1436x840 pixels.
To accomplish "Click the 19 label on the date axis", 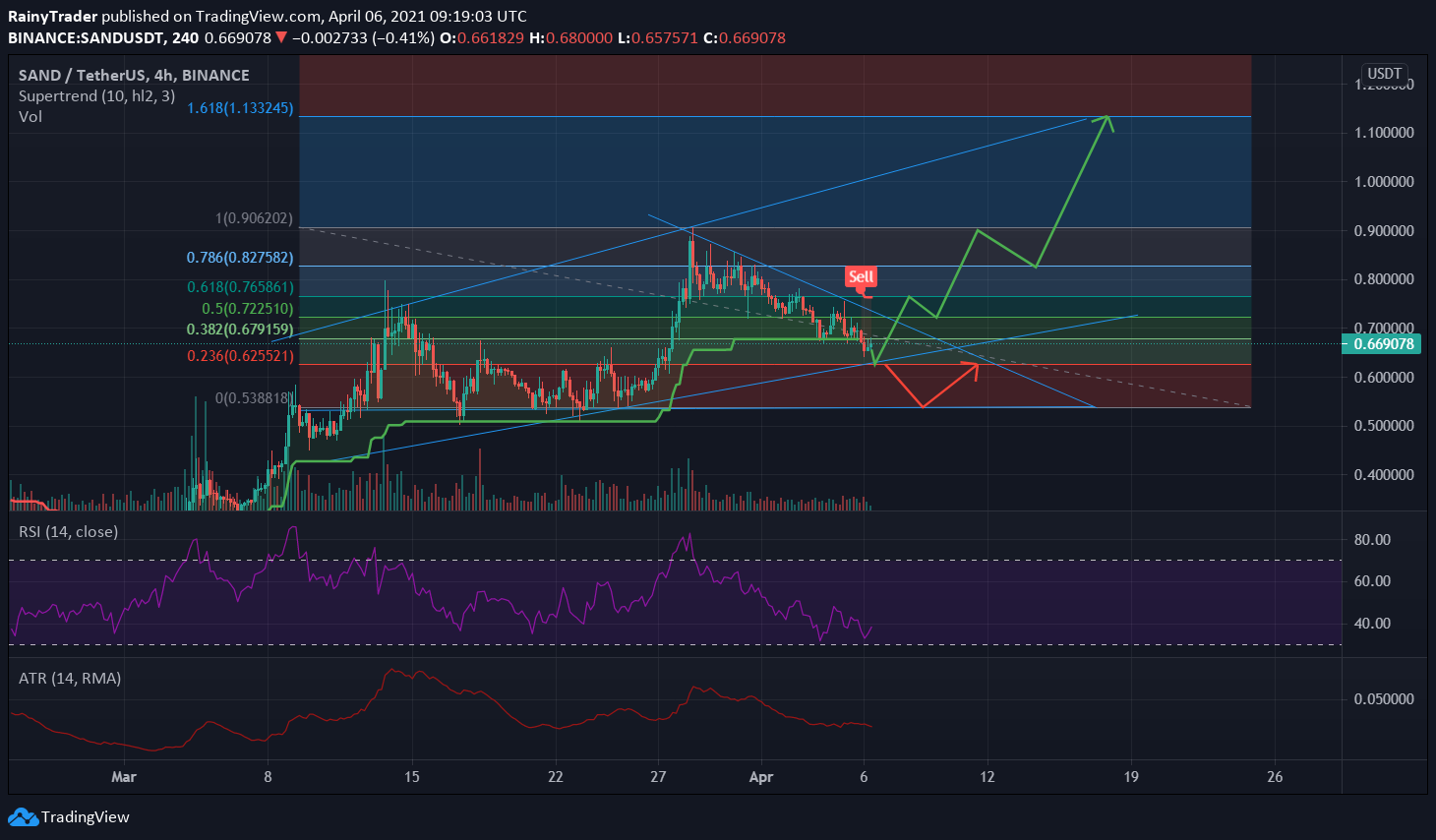I will pyautogui.click(x=1131, y=777).
